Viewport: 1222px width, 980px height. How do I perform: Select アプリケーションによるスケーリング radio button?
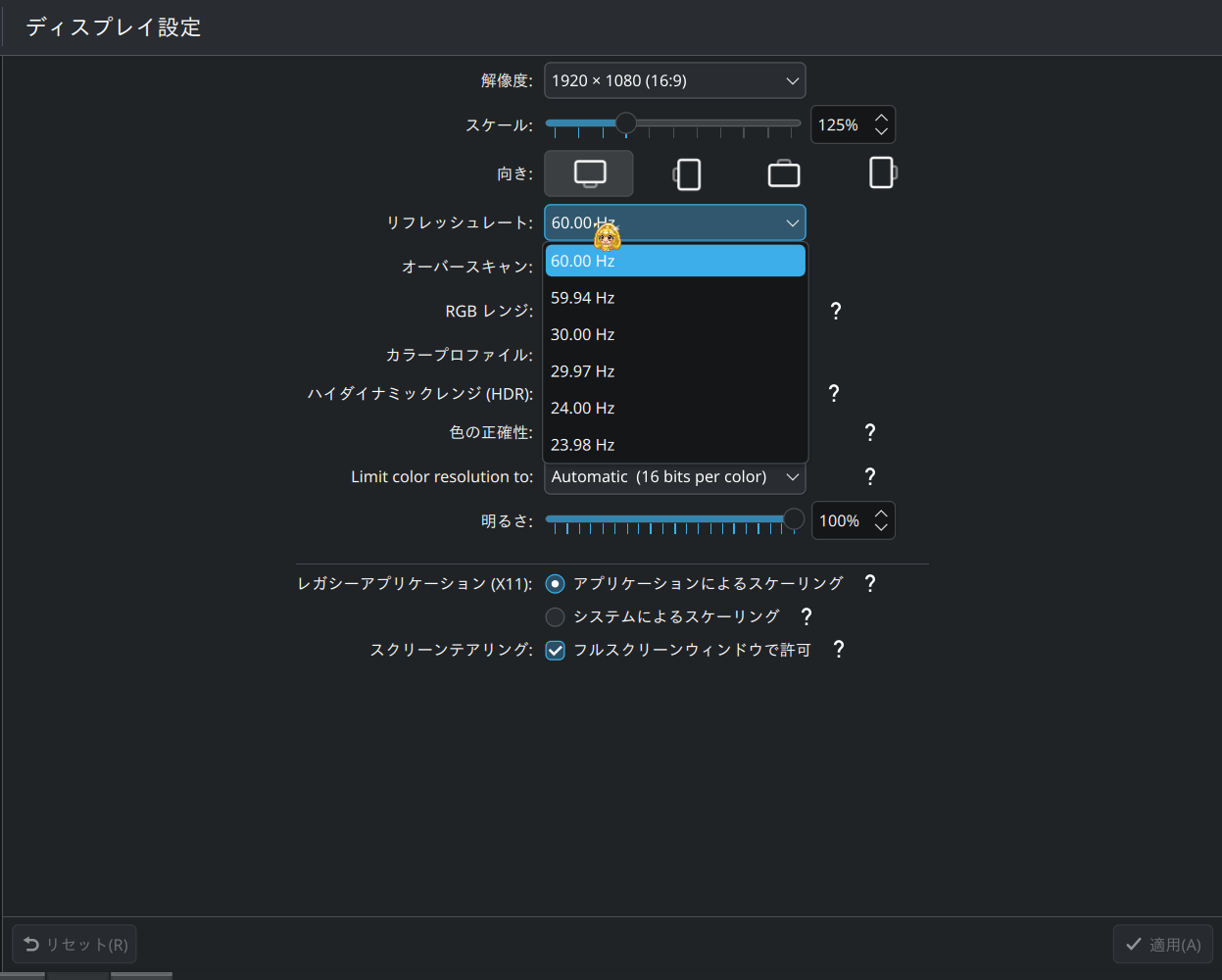[x=555, y=583]
